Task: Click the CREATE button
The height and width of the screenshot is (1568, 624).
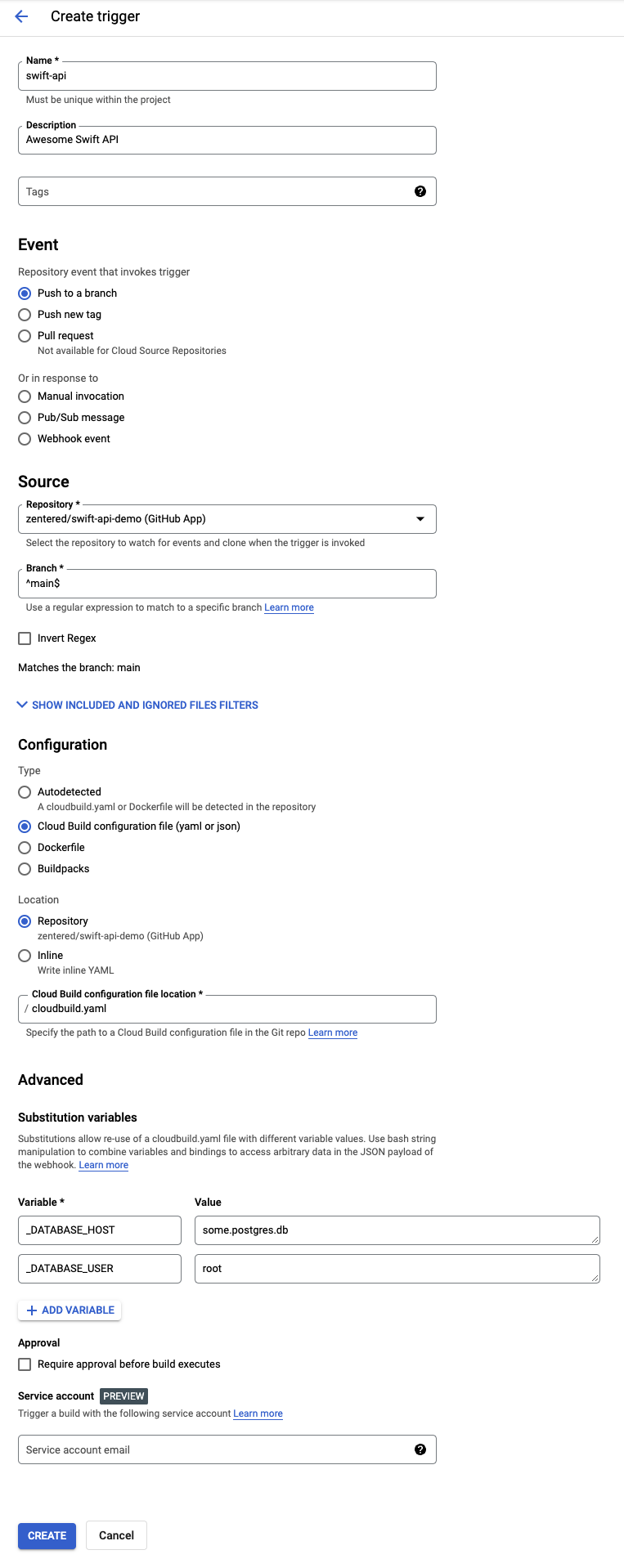Action: click(46, 1535)
